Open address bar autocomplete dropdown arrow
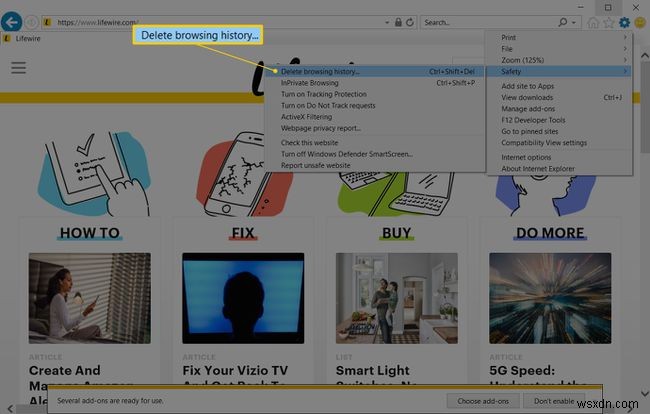650x414 pixels. click(x=387, y=22)
